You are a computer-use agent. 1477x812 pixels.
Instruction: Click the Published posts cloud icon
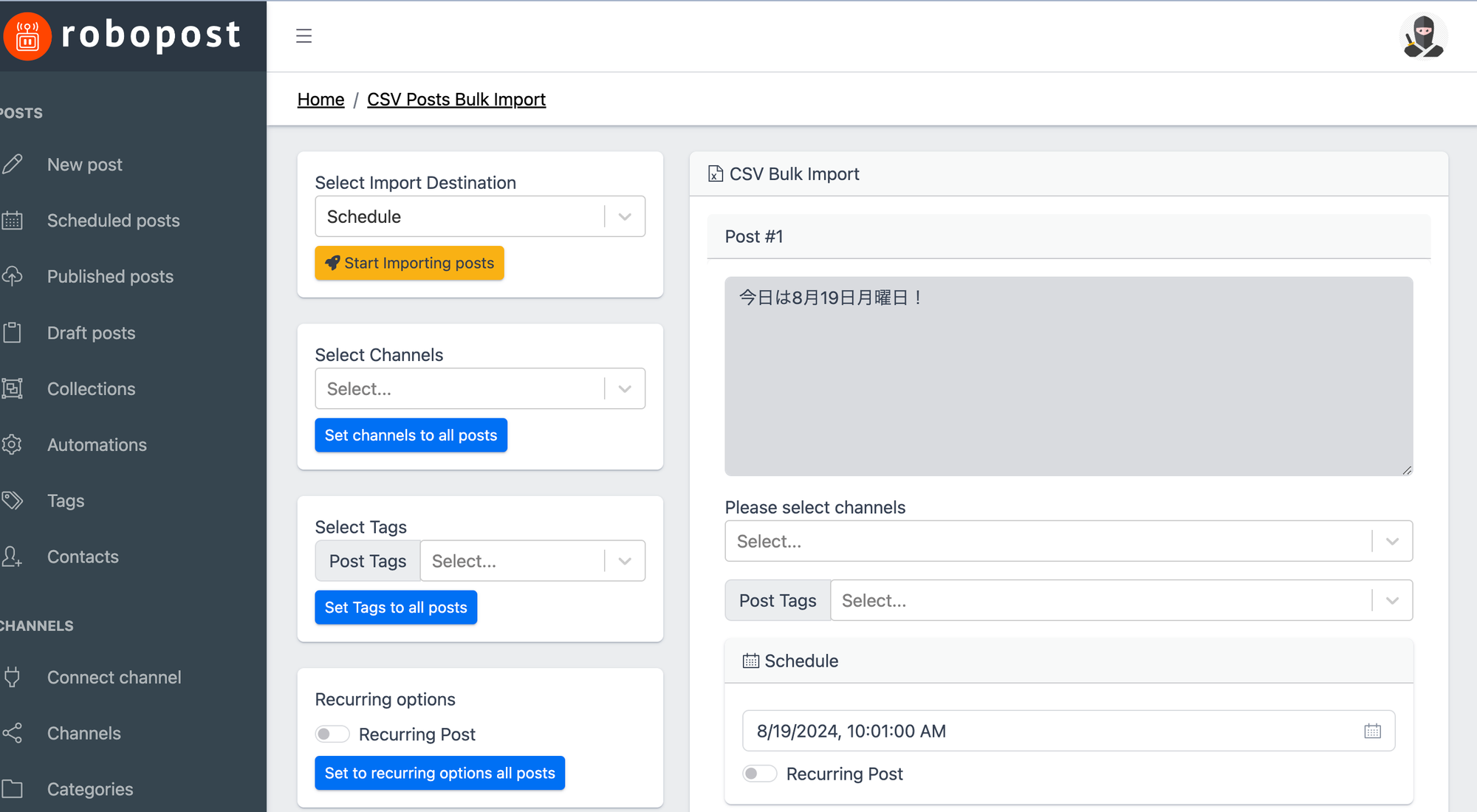pos(13,276)
